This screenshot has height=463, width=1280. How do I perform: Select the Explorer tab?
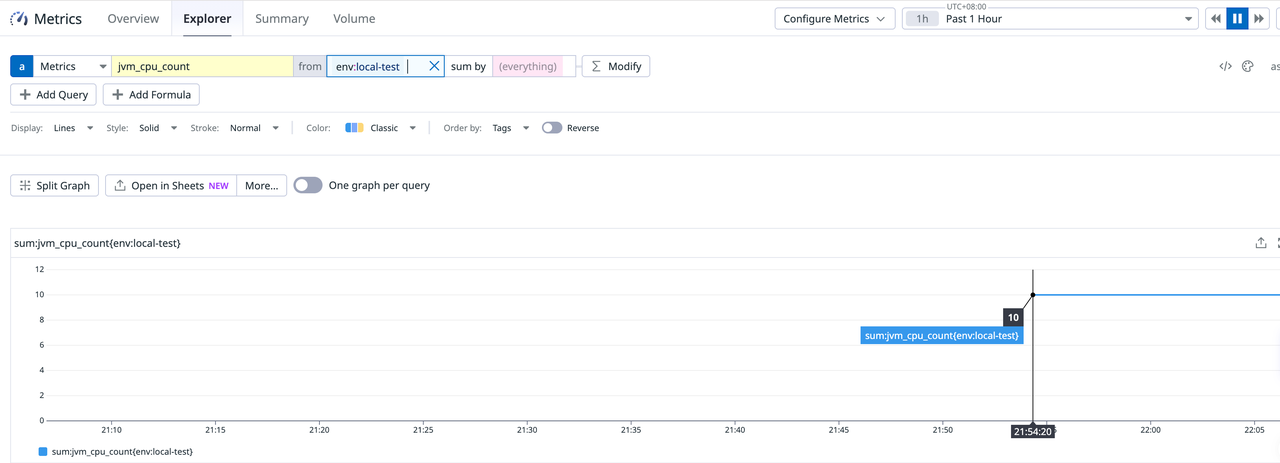tap(207, 19)
